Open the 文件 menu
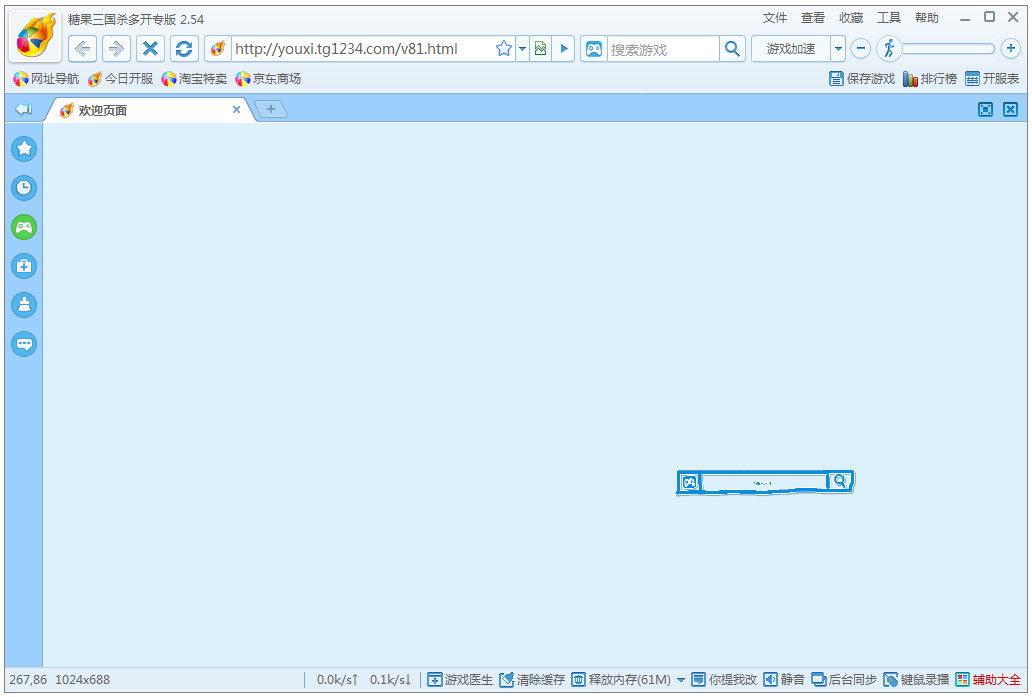 coord(775,18)
